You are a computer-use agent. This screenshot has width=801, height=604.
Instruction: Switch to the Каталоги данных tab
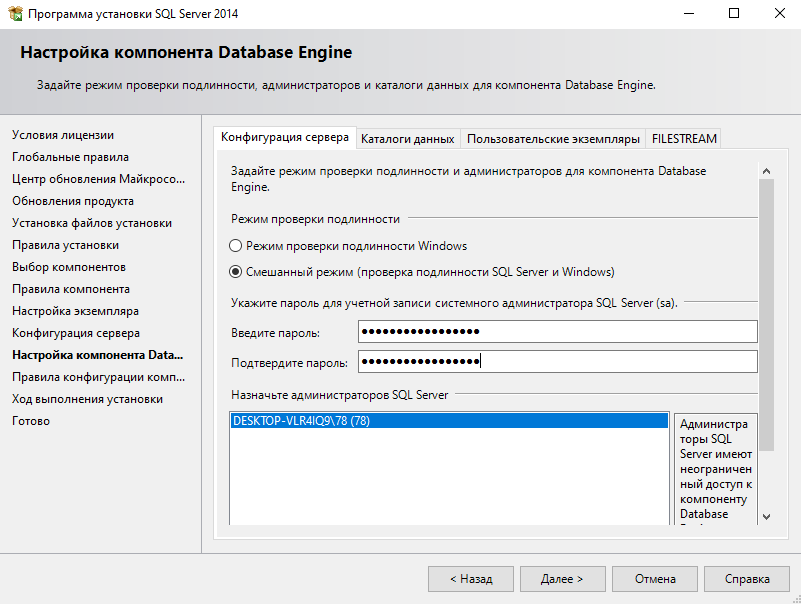408,139
